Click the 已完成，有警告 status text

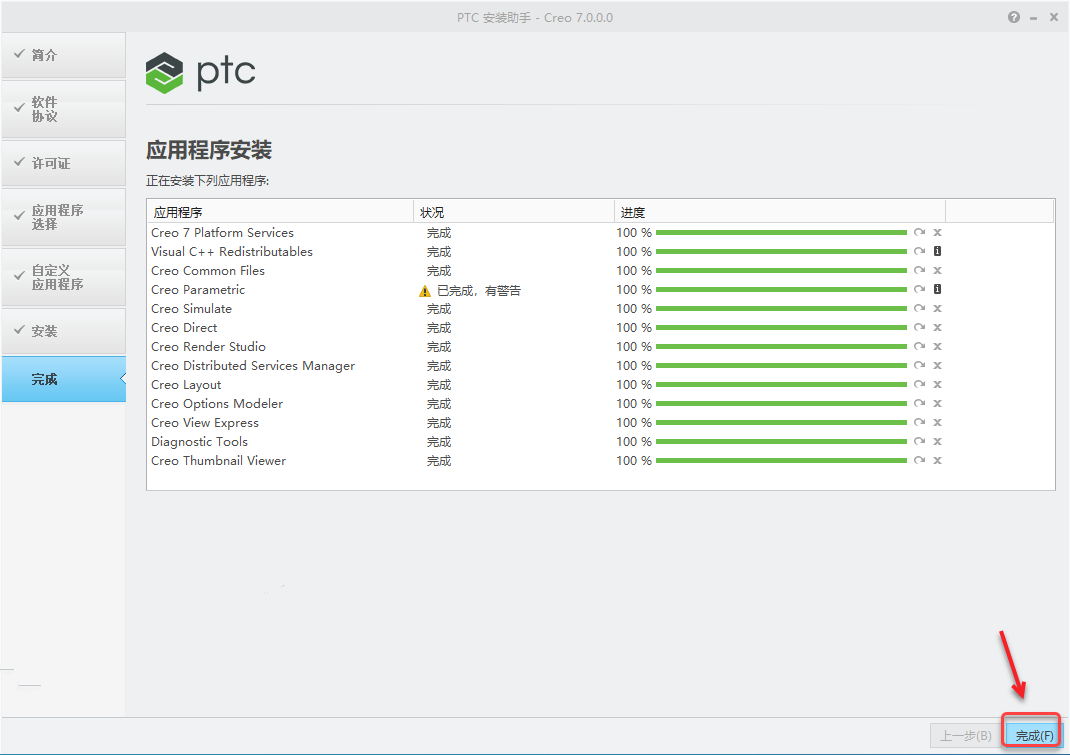click(479, 291)
